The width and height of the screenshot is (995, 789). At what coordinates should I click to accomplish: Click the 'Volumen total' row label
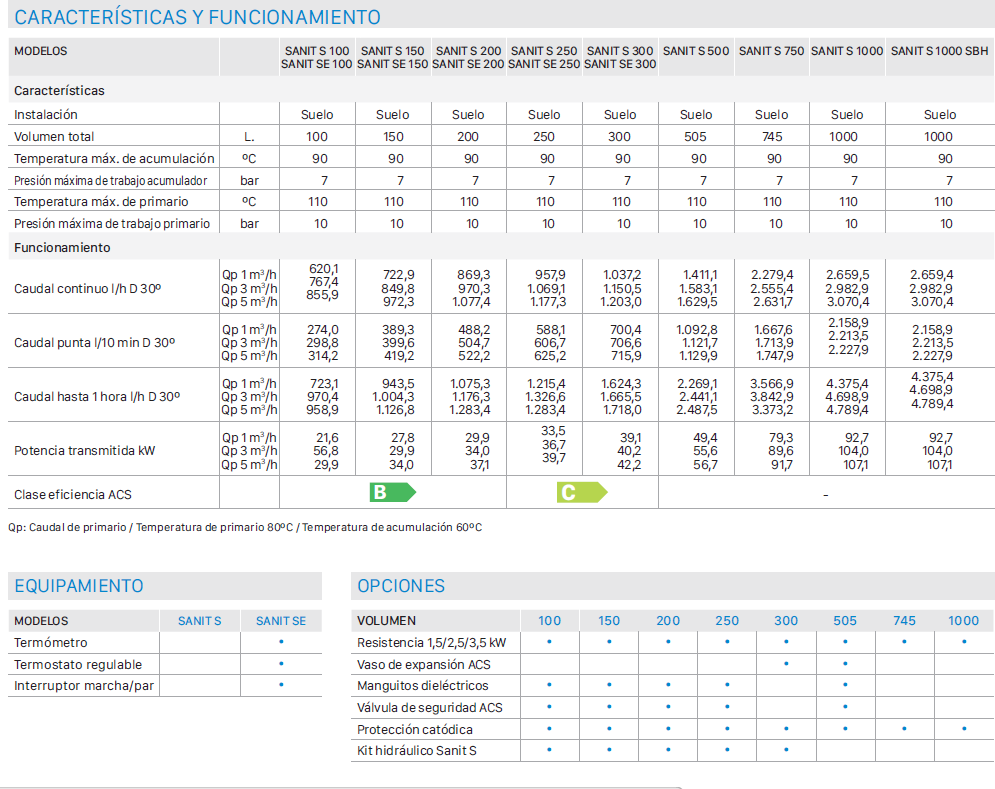pyautogui.click(x=54, y=136)
